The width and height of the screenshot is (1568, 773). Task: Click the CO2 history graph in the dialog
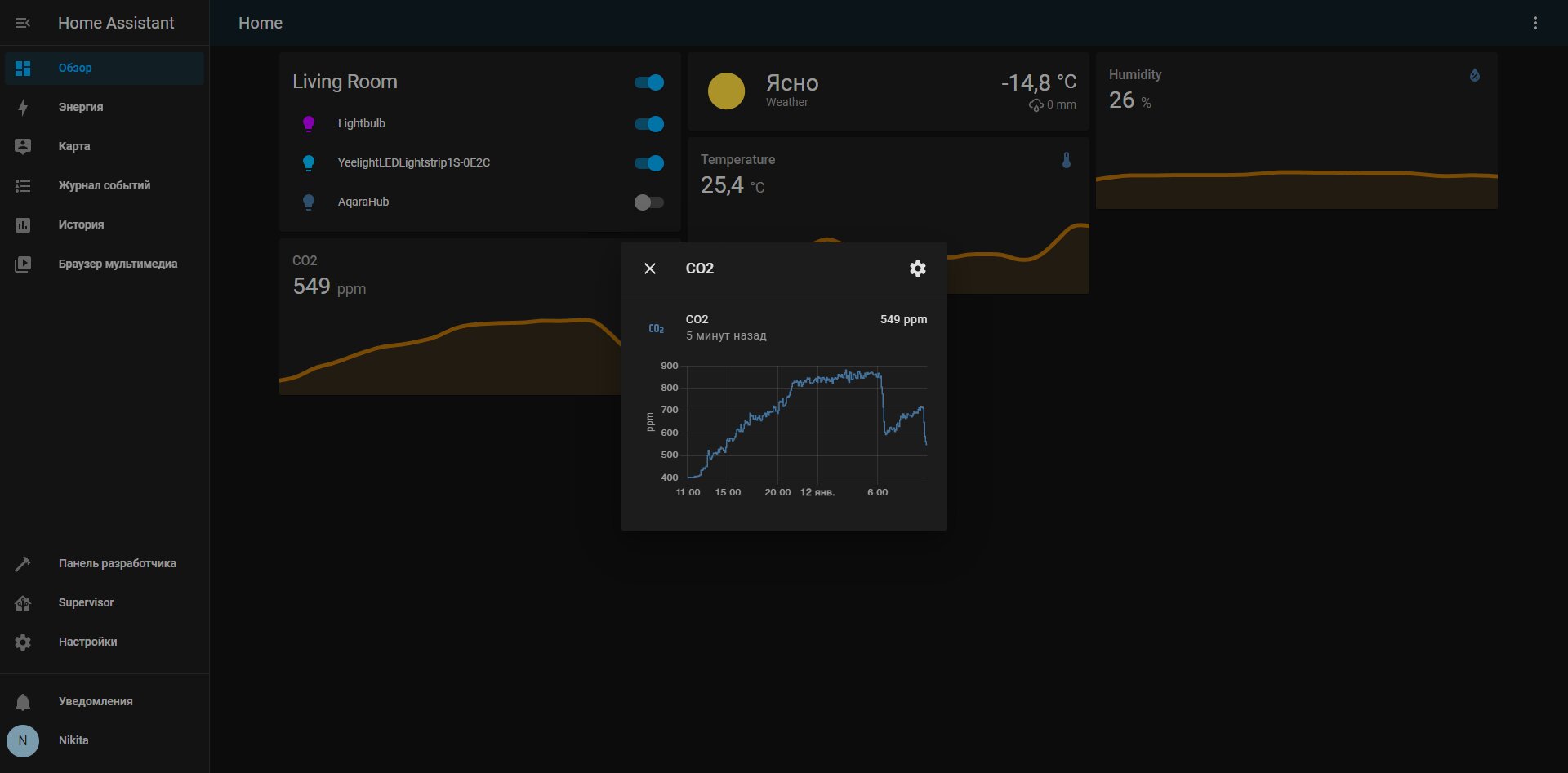[786, 429]
